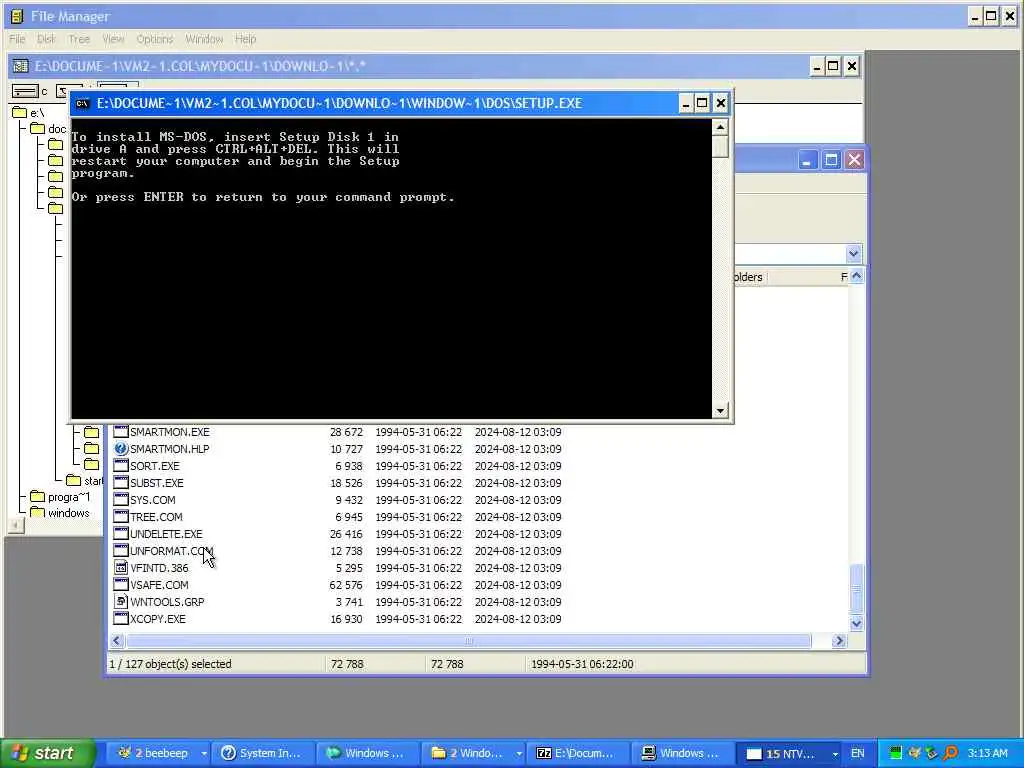The height and width of the screenshot is (768, 1024).
Task: Open the Disk menu
Action: (x=46, y=39)
